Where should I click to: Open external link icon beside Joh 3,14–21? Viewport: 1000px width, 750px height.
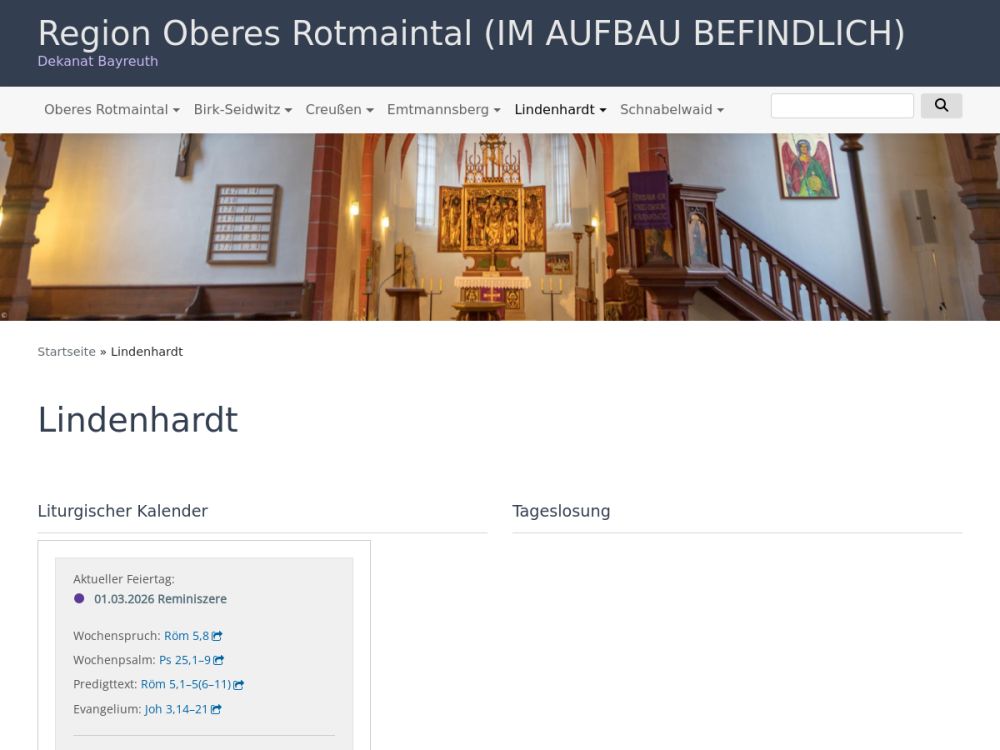pos(216,709)
